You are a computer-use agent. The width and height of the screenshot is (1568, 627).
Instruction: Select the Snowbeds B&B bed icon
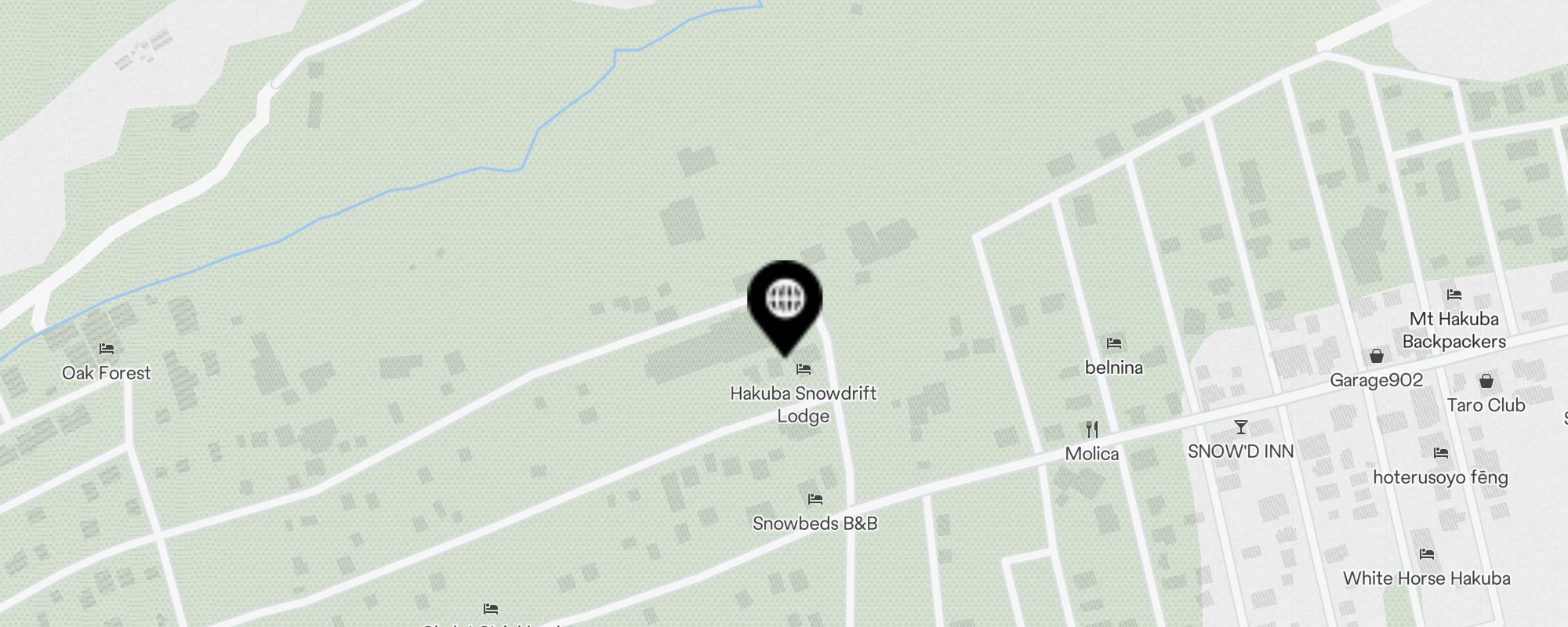[815, 499]
